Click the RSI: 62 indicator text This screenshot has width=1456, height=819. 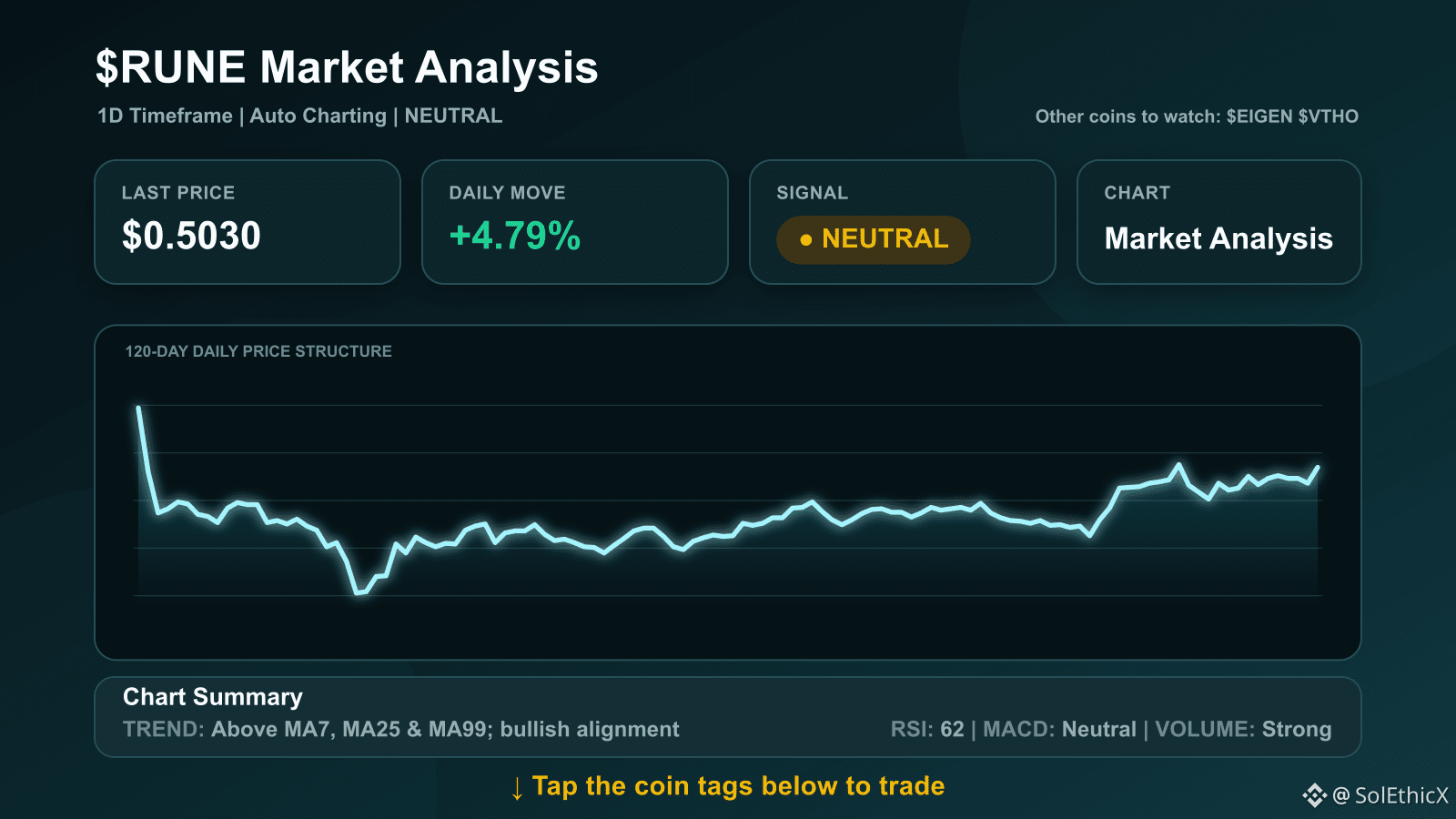(x=927, y=729)
